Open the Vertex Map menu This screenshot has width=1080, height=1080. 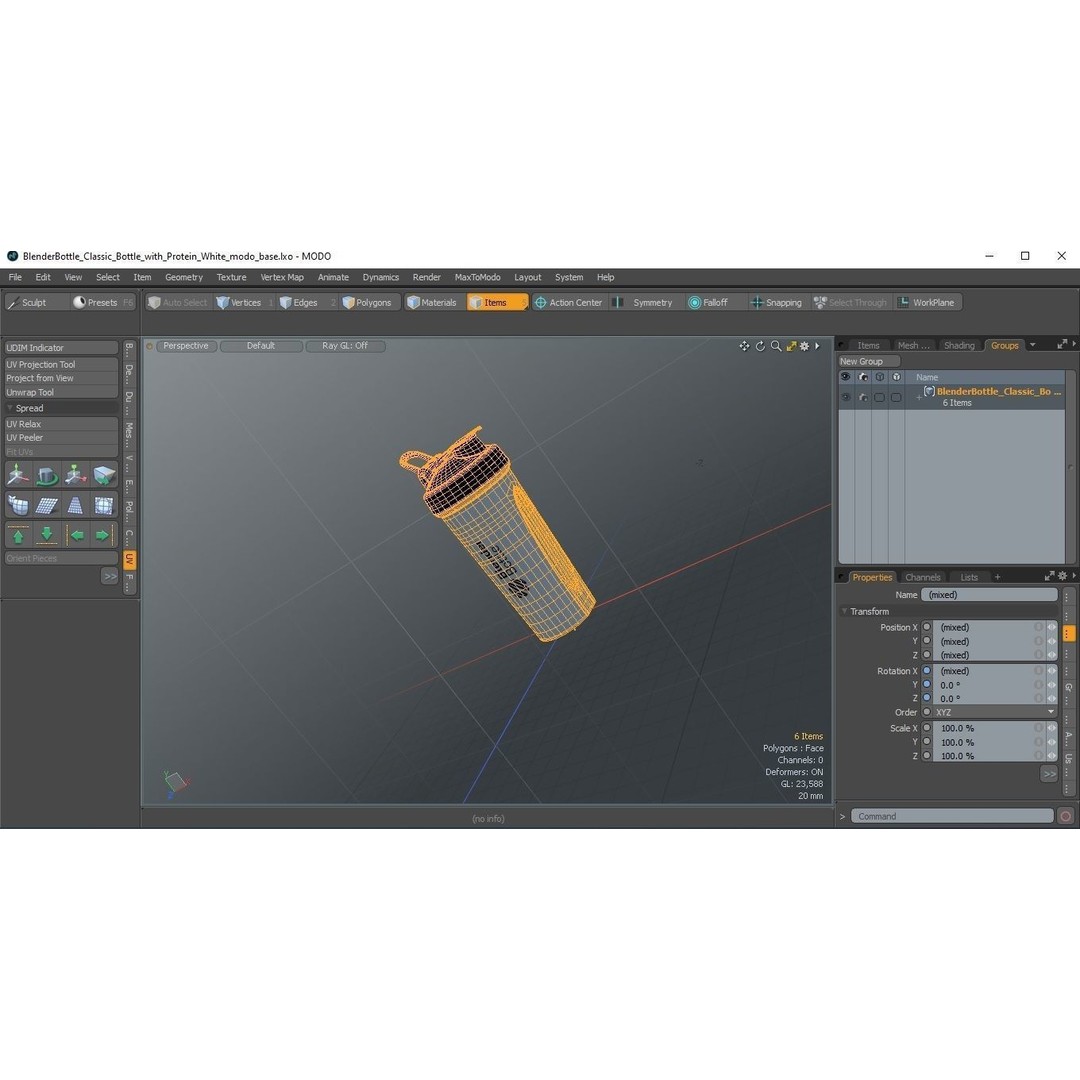coord(282,277)
